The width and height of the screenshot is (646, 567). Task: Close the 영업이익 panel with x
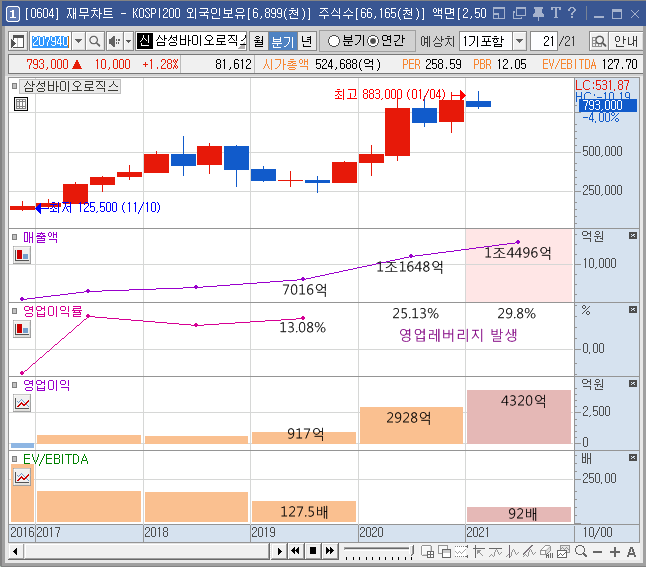633,384
